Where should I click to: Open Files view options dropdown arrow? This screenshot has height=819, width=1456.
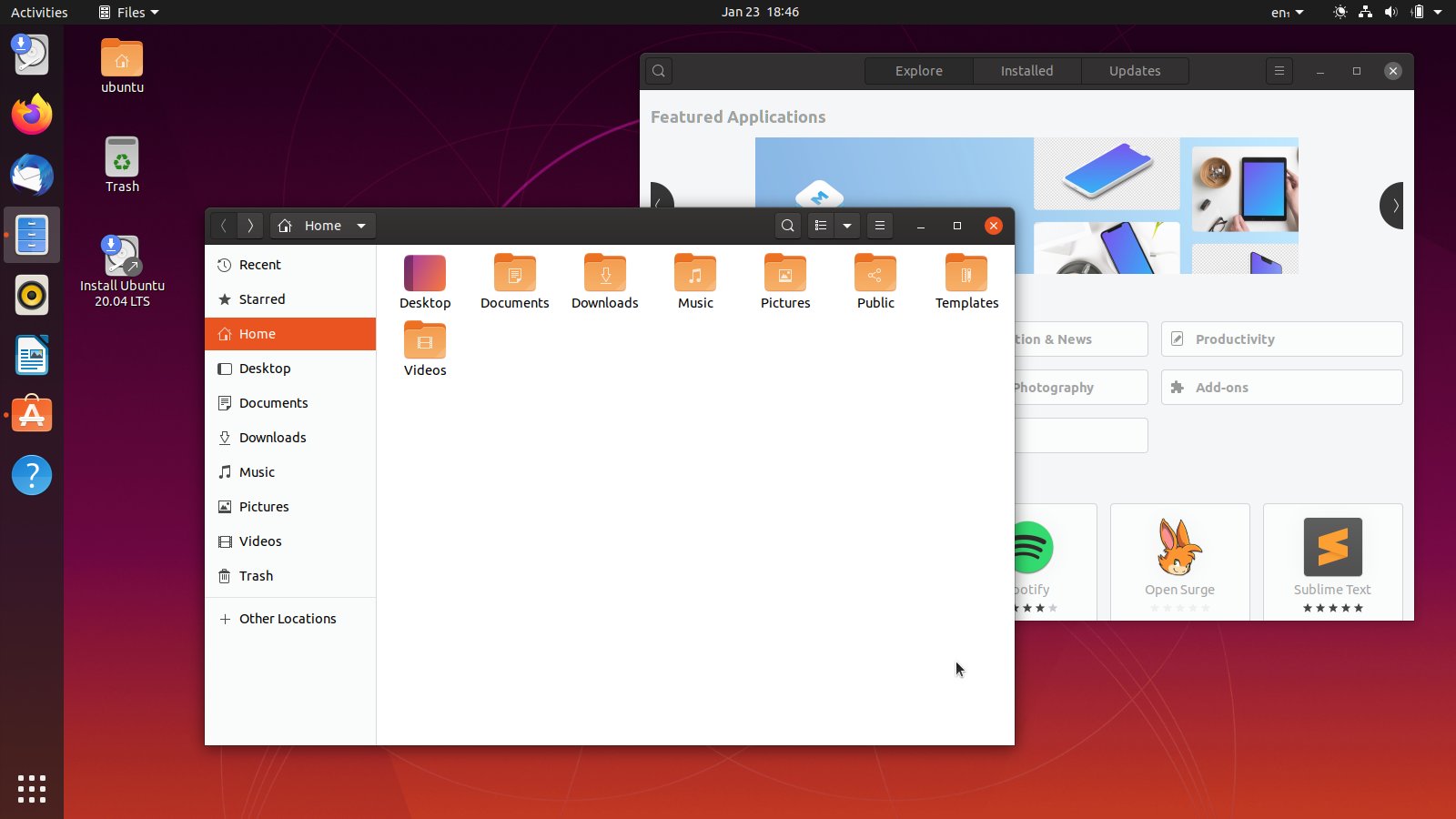(847, 226)
